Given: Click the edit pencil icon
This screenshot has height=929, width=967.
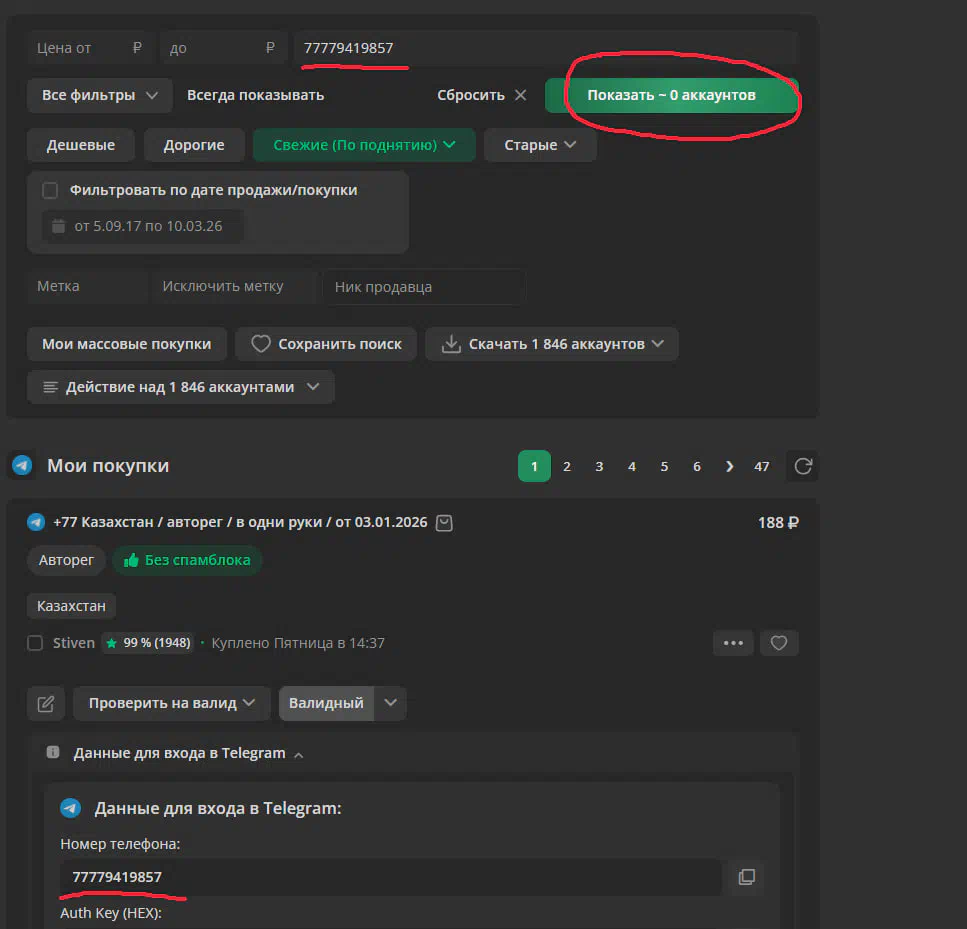Looking at the screenshot, I should (x=46, y=703).
